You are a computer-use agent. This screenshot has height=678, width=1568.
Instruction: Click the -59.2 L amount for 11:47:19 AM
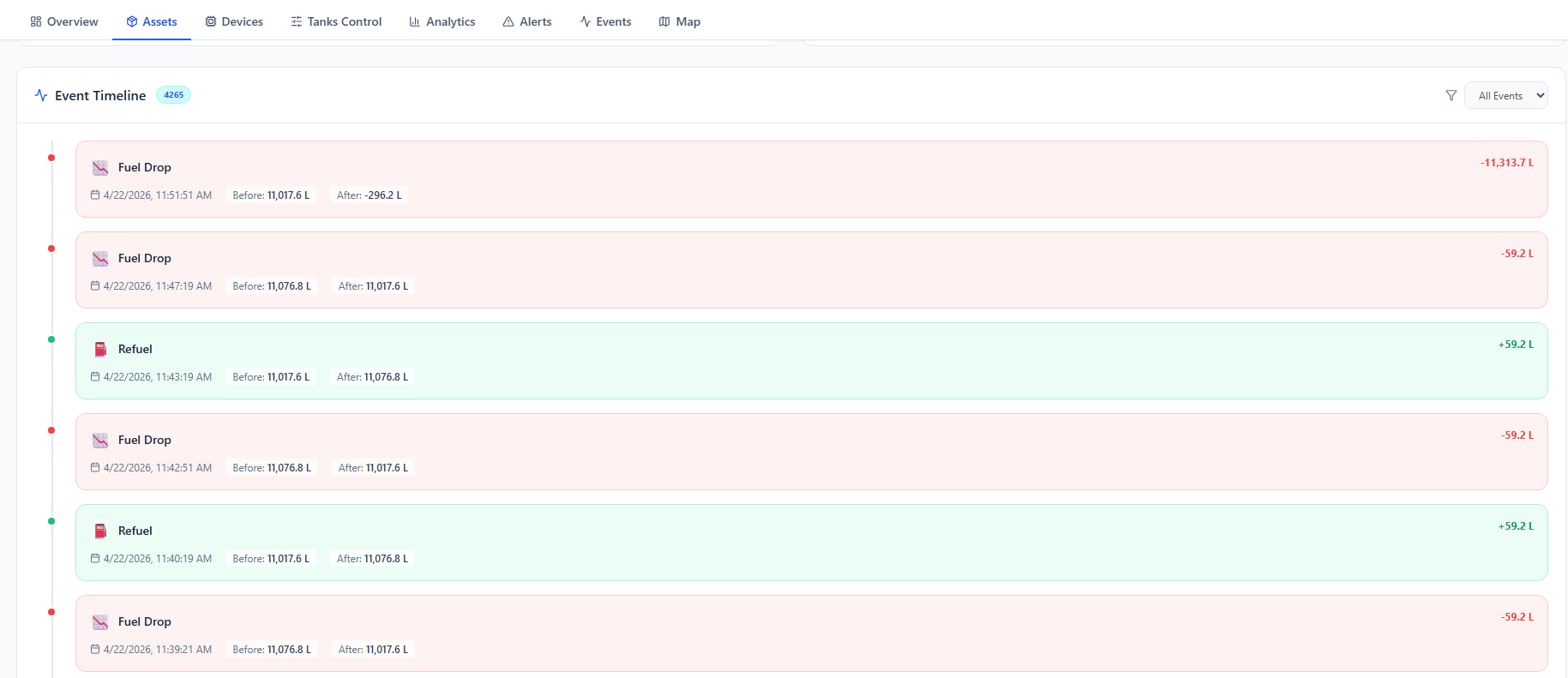1517,254
